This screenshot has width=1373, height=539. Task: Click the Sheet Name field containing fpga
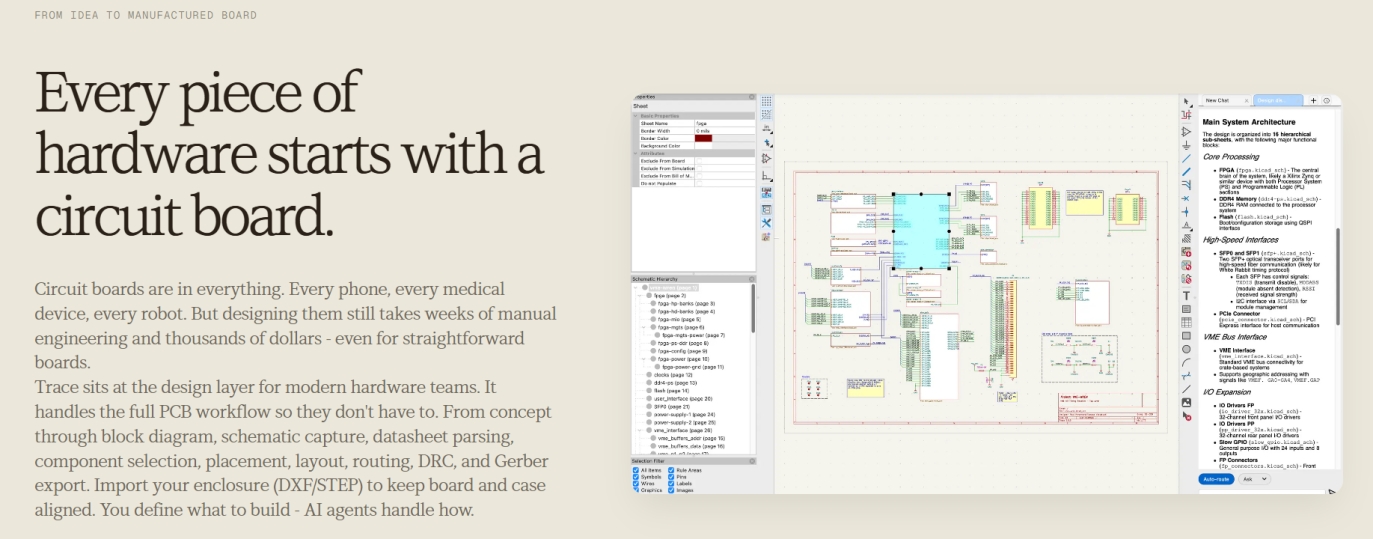pos(725,123)
